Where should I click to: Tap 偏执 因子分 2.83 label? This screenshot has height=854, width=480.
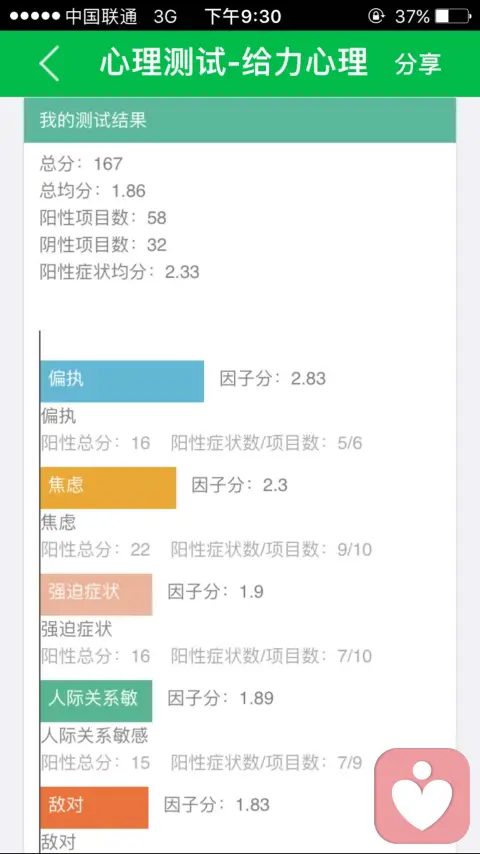tap(272, 379)
